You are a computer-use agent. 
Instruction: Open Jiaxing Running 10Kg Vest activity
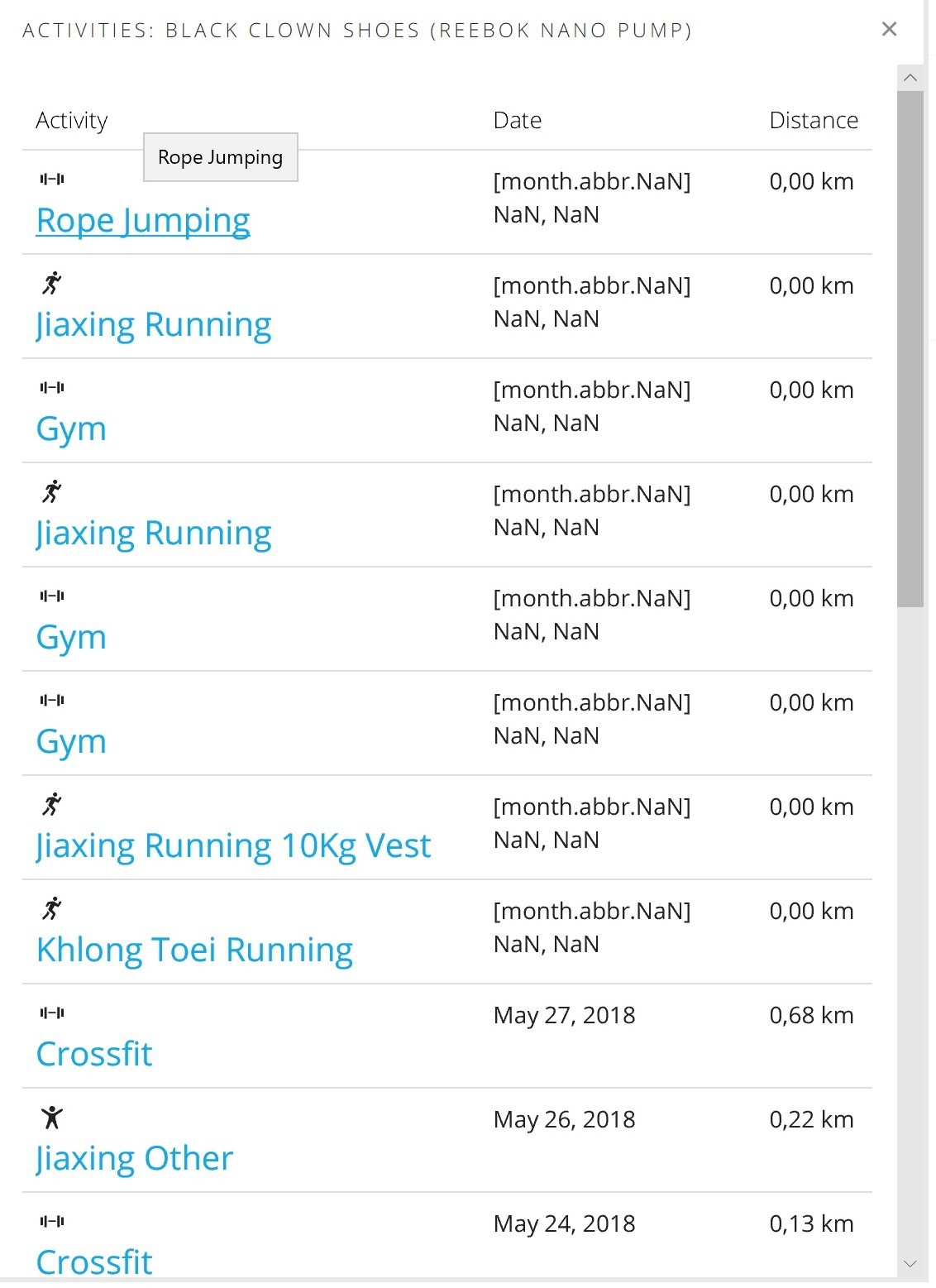[x=233, y=846]
